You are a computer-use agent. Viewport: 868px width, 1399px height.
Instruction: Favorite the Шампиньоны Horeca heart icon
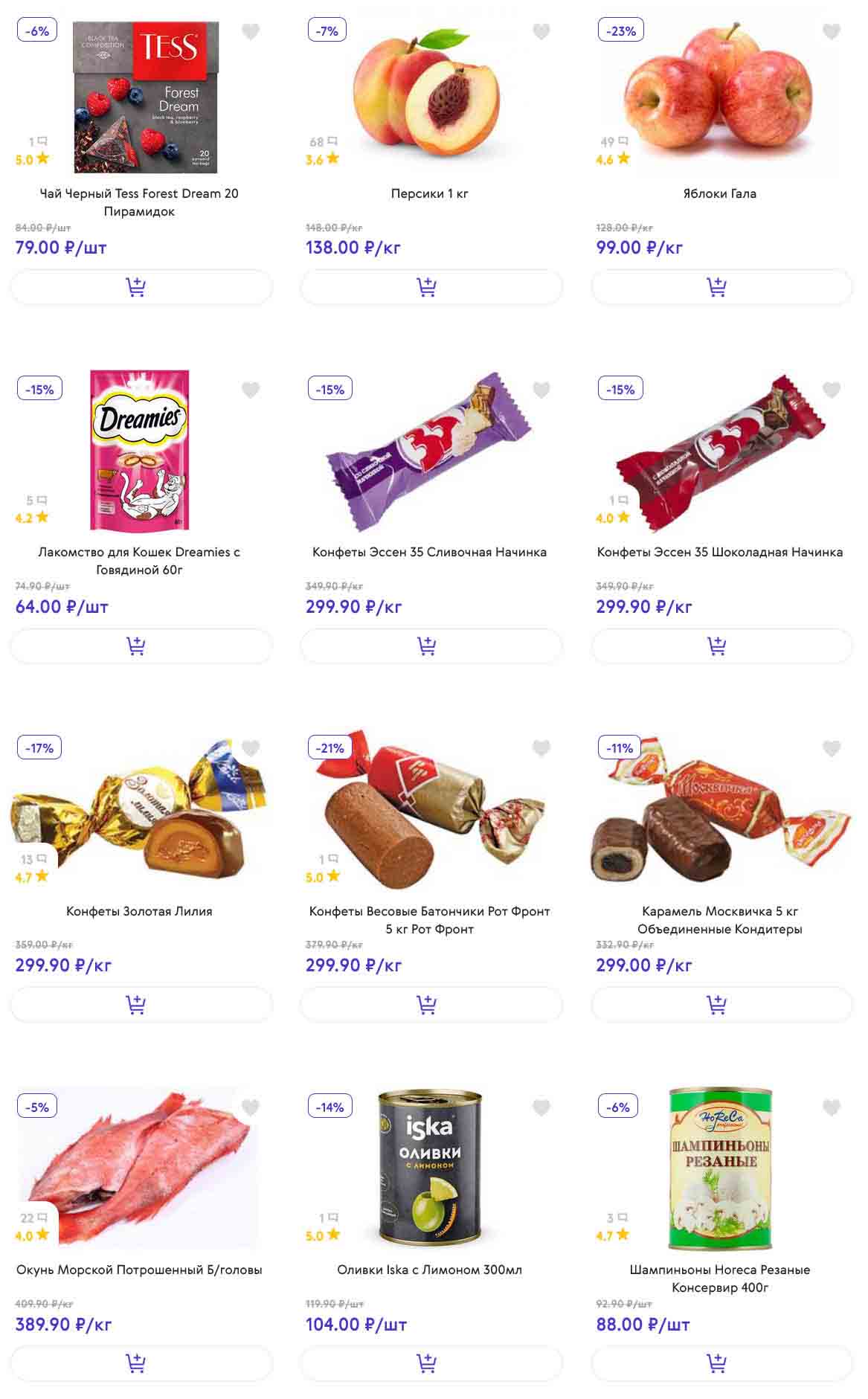[832, 1107]
